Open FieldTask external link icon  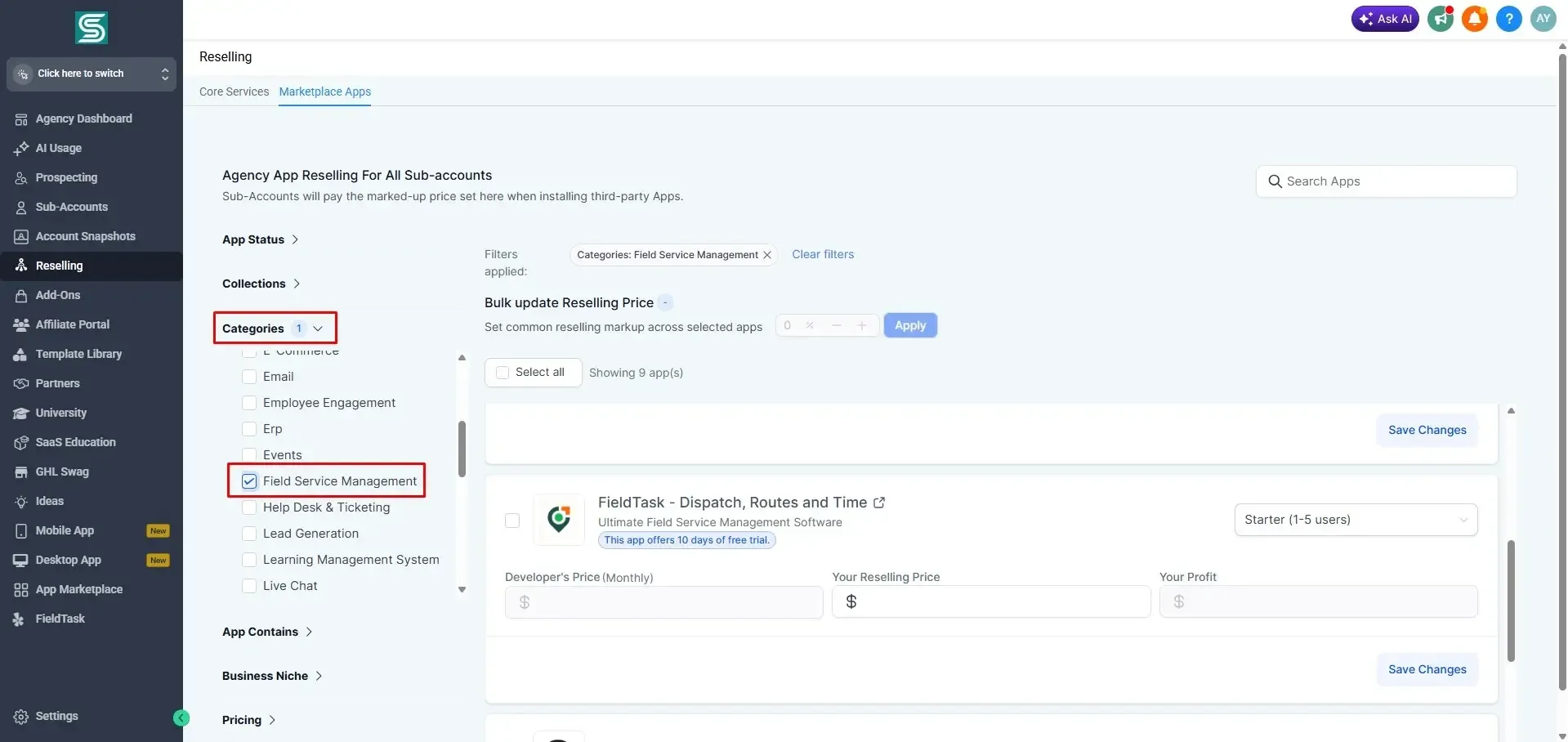879,503
